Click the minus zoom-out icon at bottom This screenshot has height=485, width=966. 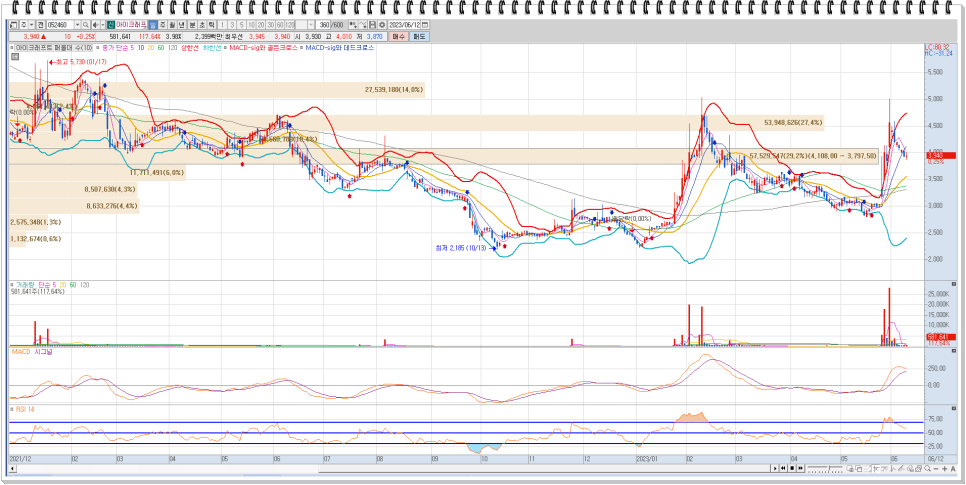(x=936, y=469)
